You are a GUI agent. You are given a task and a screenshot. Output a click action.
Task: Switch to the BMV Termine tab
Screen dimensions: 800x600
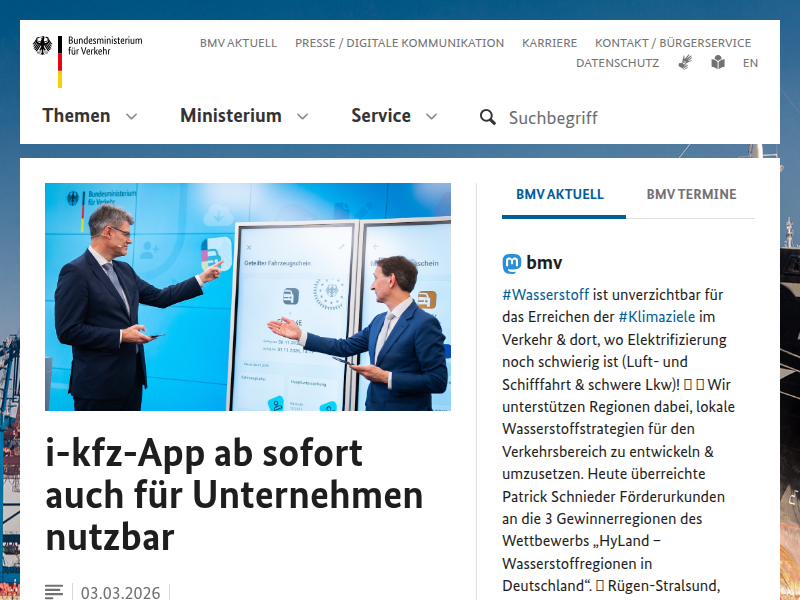[x=691, y=195]
